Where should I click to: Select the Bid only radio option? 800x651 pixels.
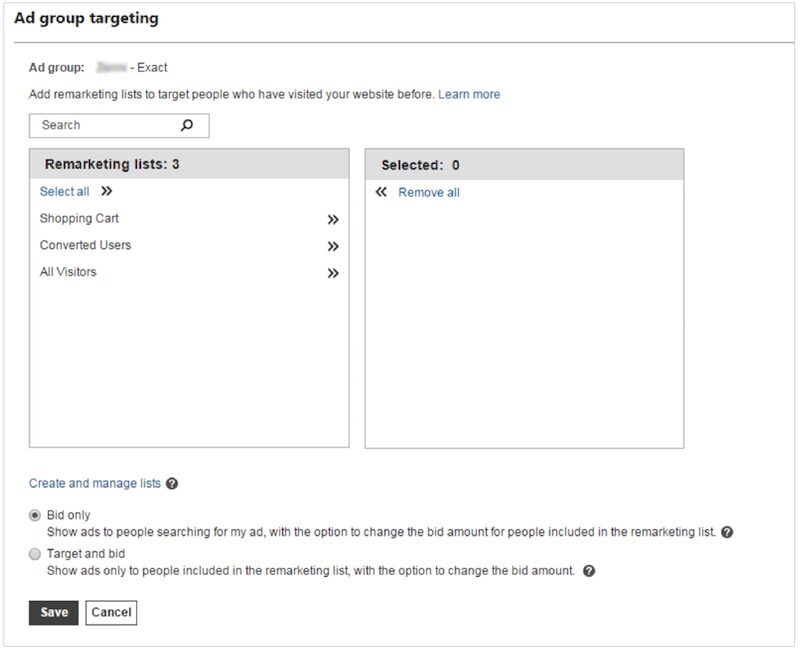(x=36, y=515)
